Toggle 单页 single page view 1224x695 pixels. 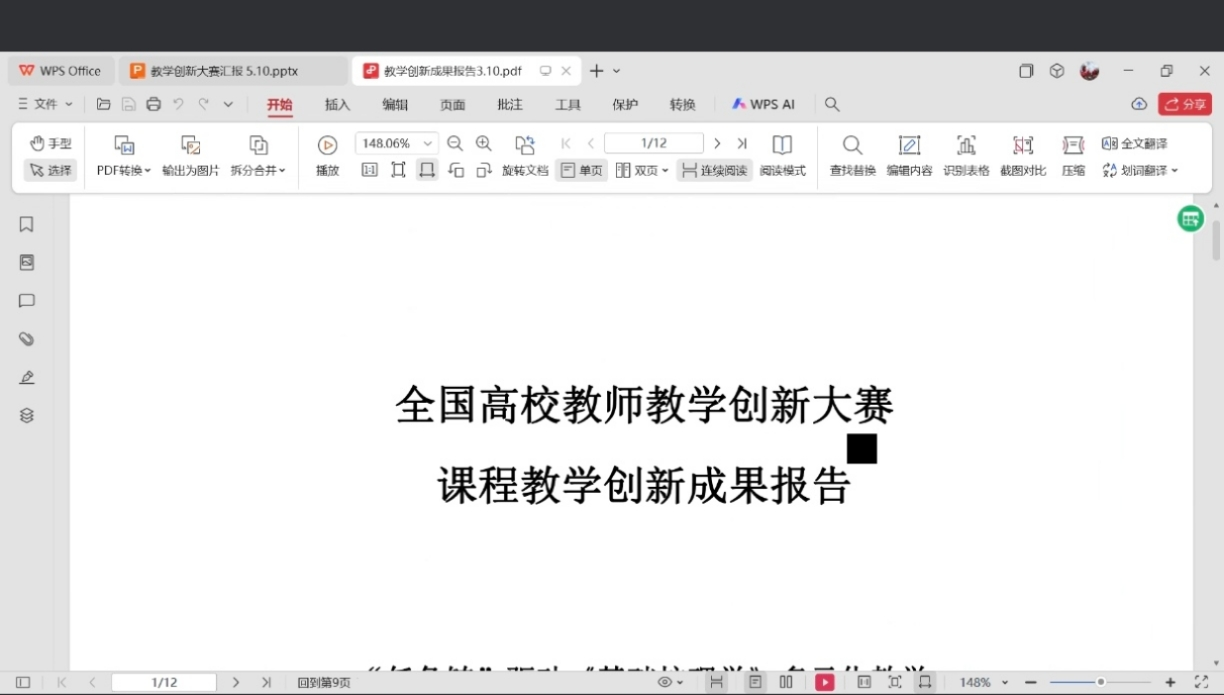pos(581,171)
